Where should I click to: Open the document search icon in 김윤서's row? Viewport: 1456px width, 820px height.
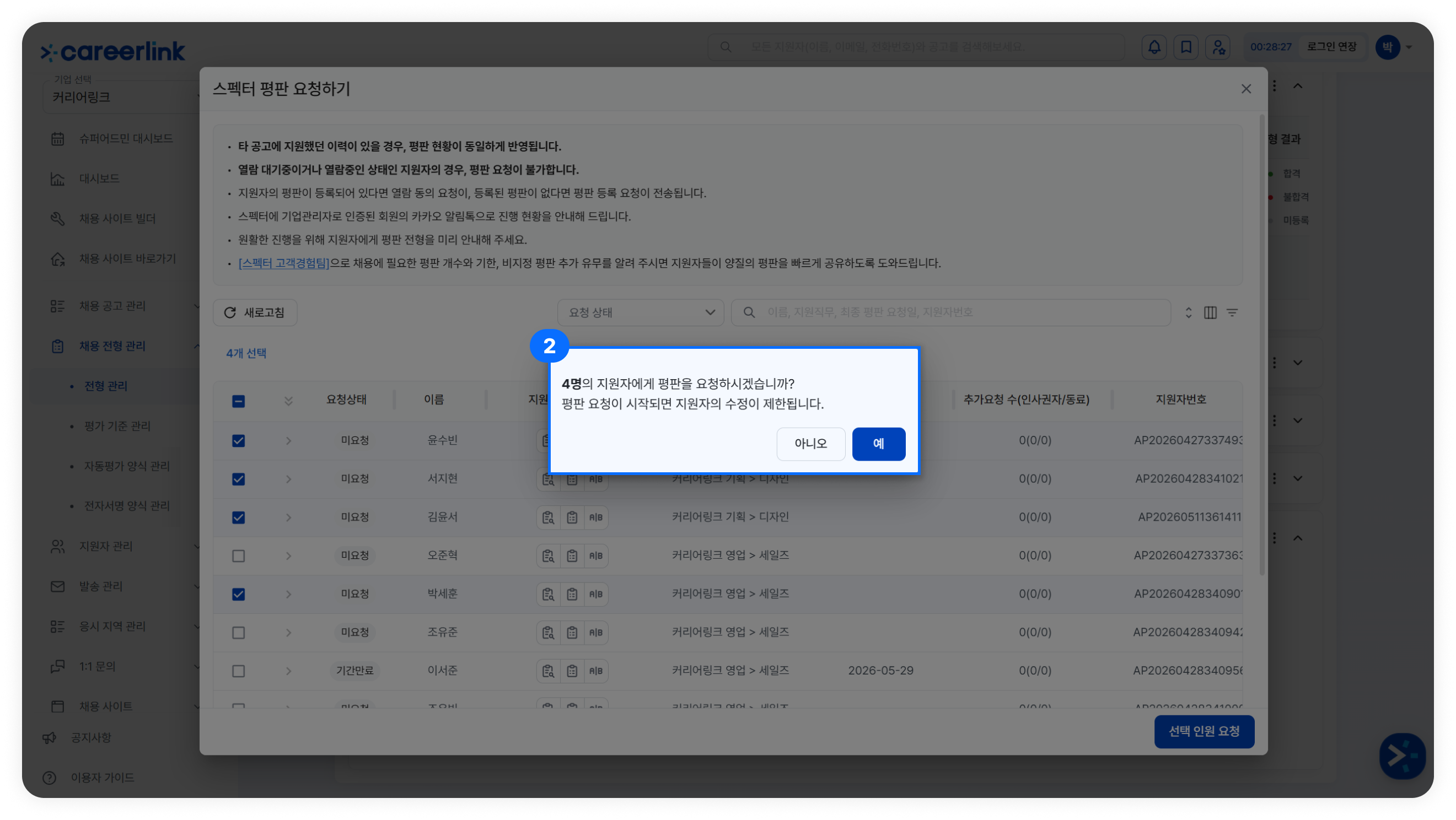(x=547, y=517)
